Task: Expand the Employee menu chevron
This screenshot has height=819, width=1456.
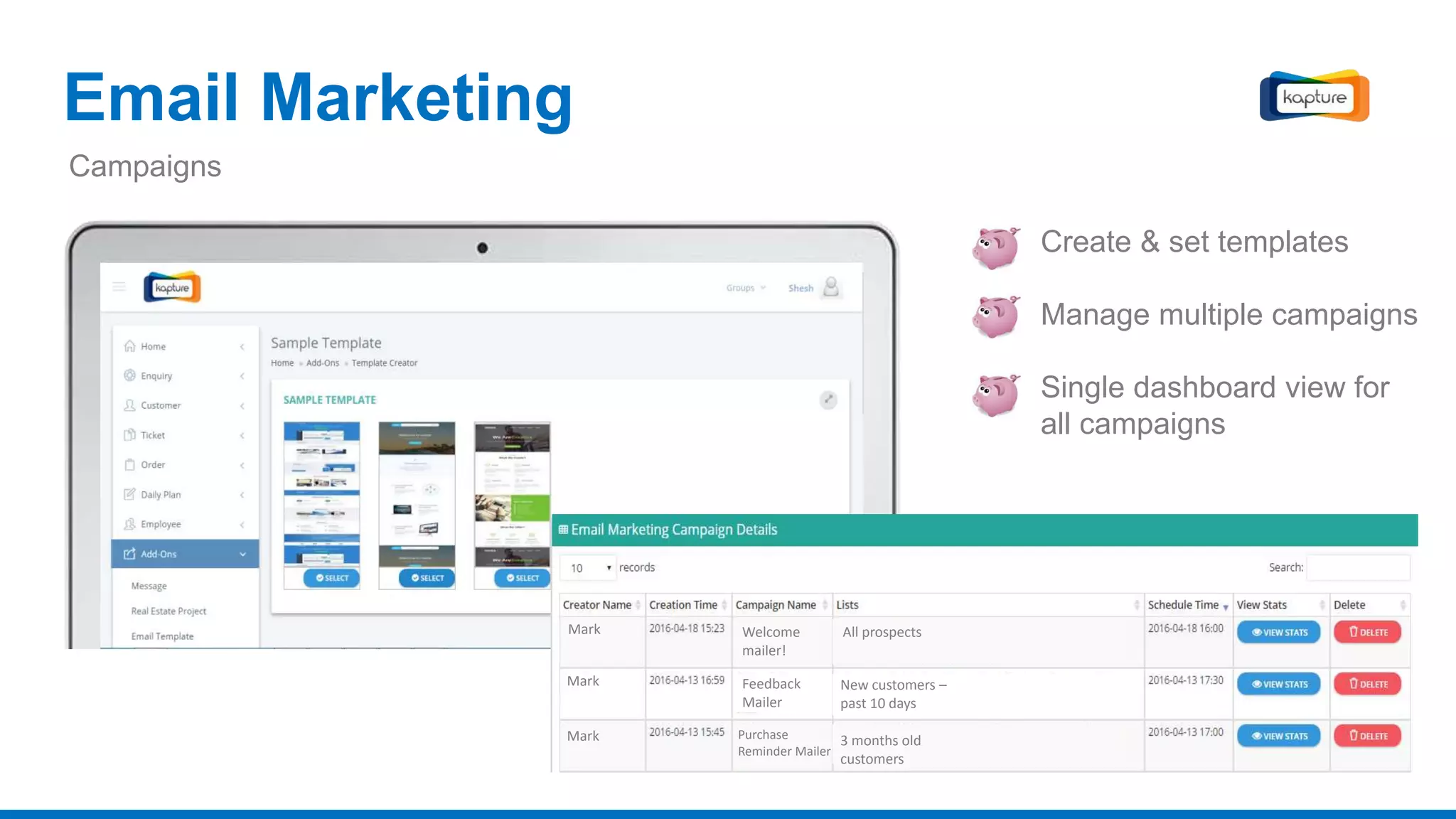Action: click(x=242, y=525)
